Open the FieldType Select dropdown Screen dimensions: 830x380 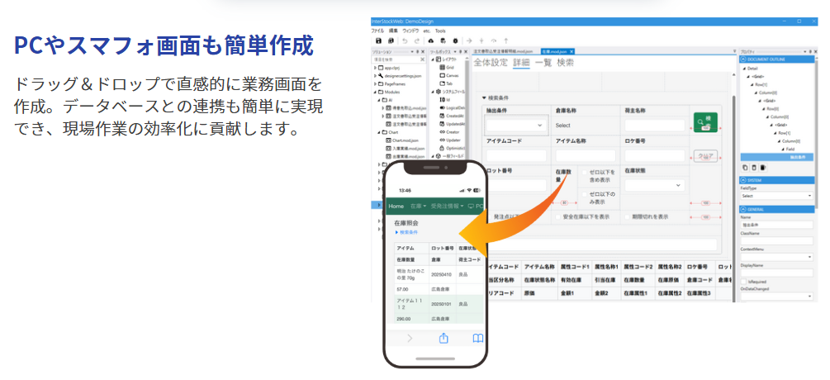[777, 196]
